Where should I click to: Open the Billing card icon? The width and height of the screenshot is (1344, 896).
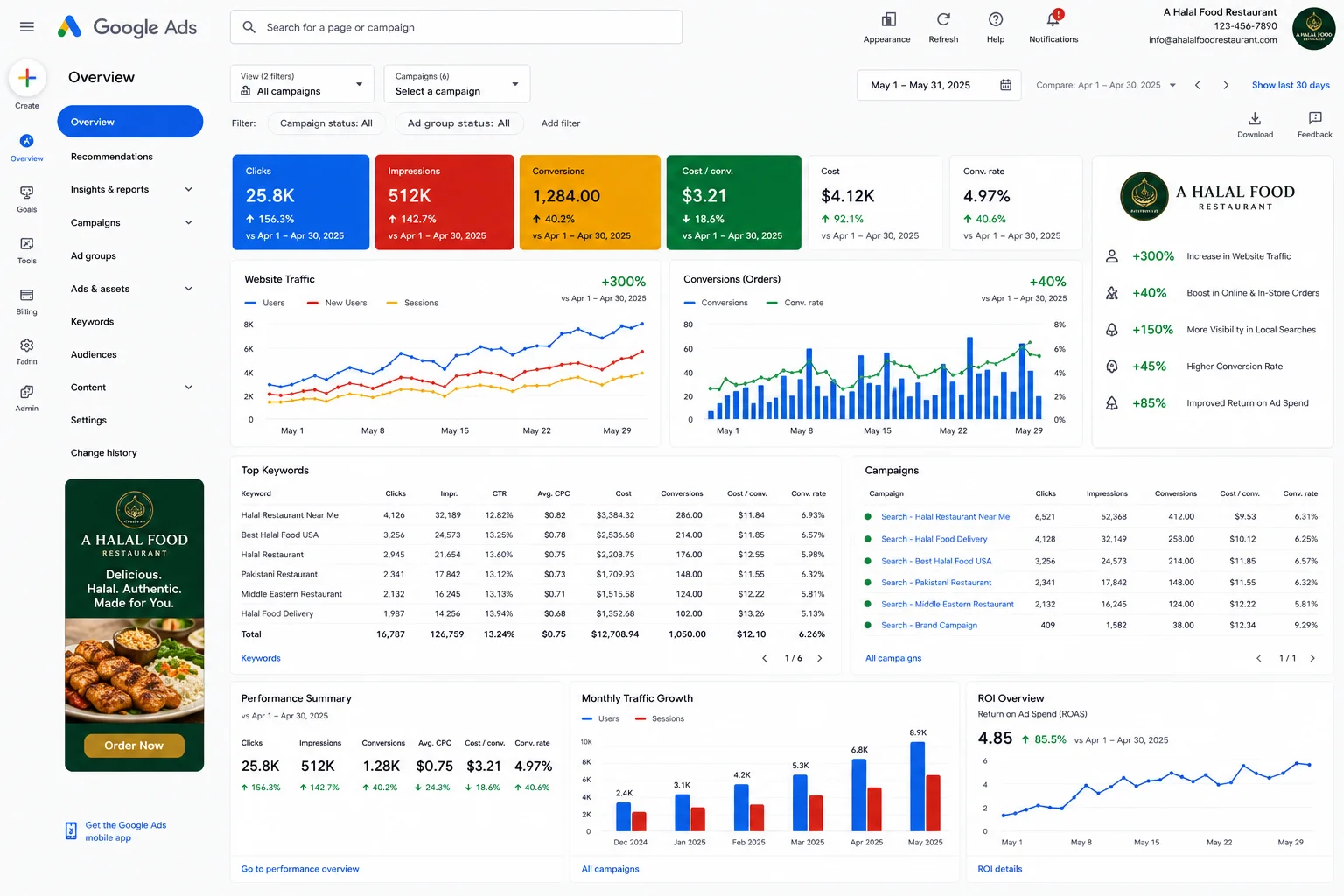[27, 295]
